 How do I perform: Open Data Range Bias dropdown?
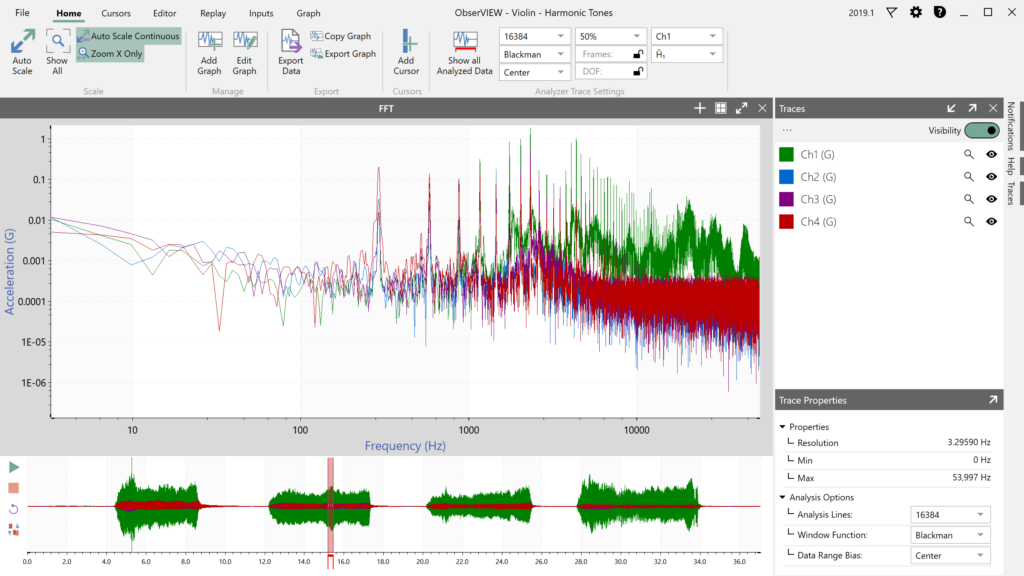[950, 555]
